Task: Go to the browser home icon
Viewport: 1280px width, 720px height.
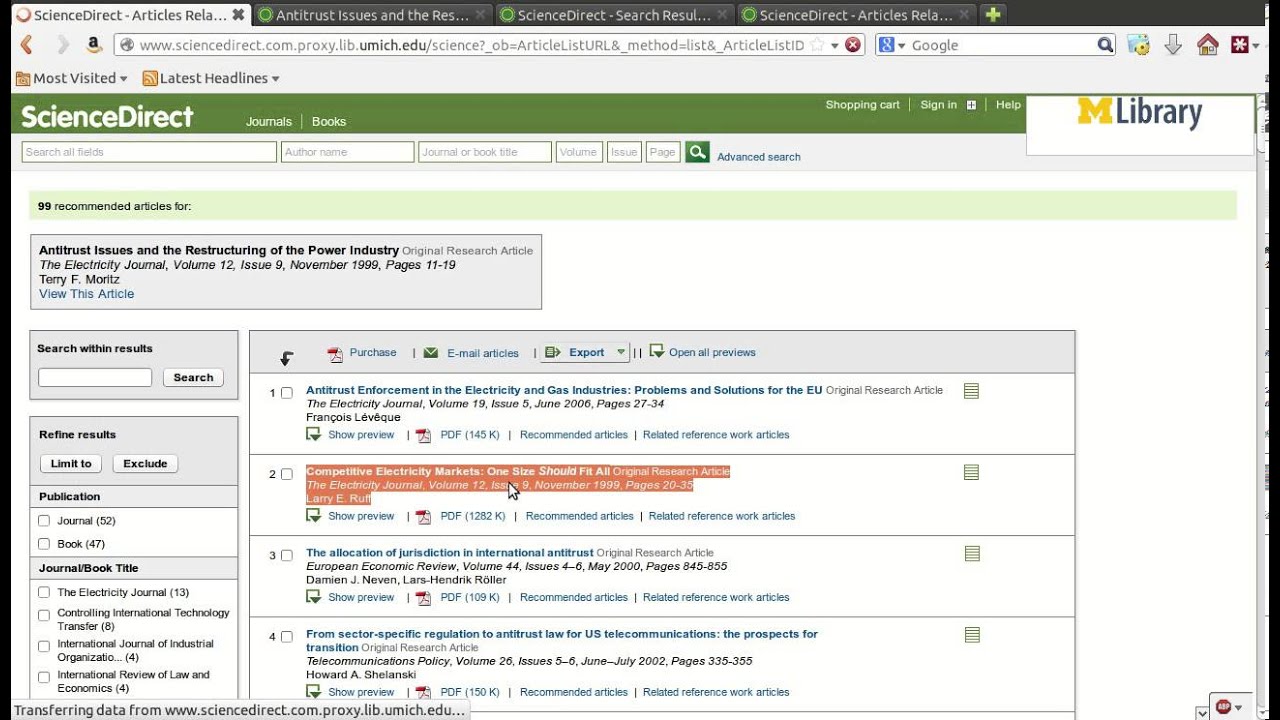Action: [1208, 45]
